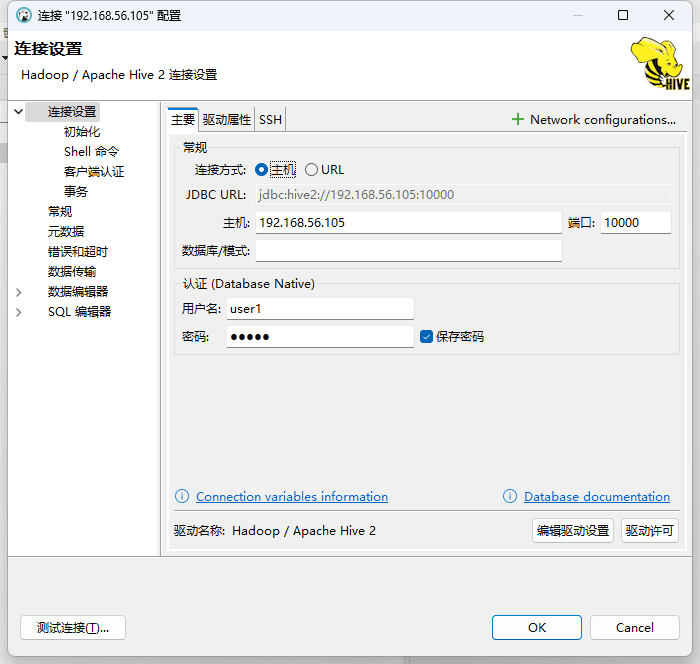Viewport: 700px width, 664px height.
Task: Select 事务 in the settings tree
Action: coord(76,192)
